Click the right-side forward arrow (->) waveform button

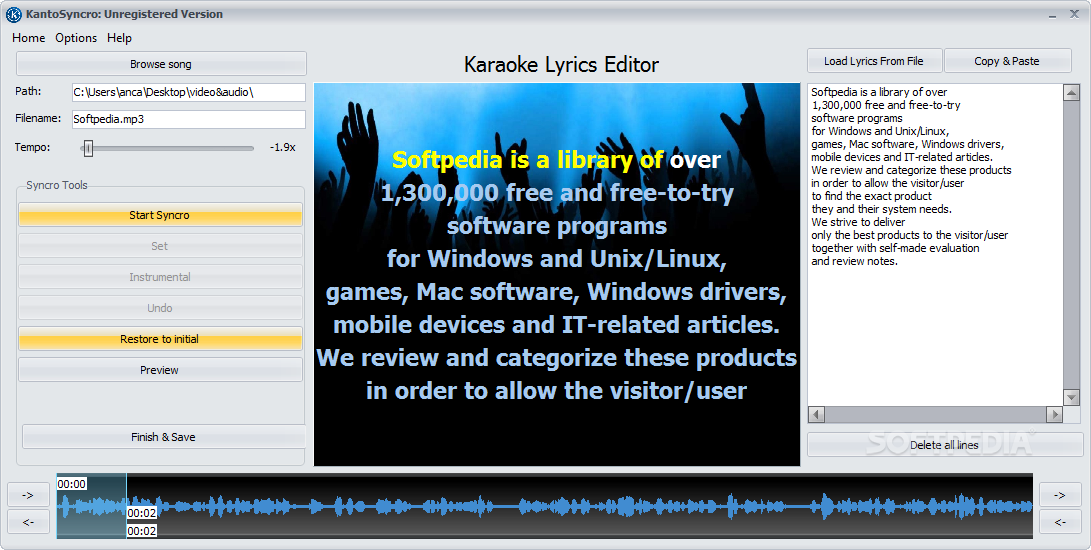(1060, 495)
